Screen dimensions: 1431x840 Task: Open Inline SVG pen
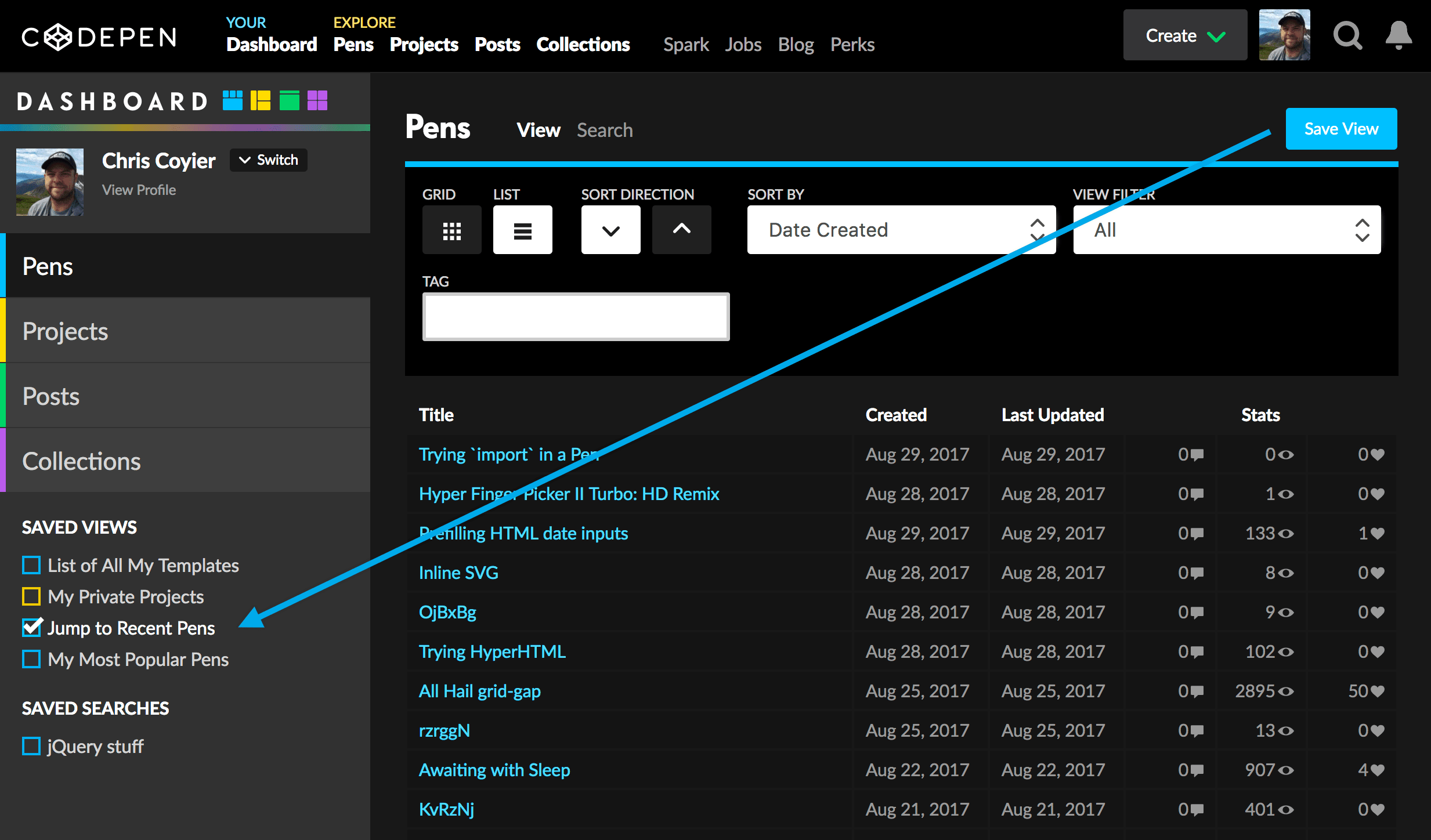458,573
